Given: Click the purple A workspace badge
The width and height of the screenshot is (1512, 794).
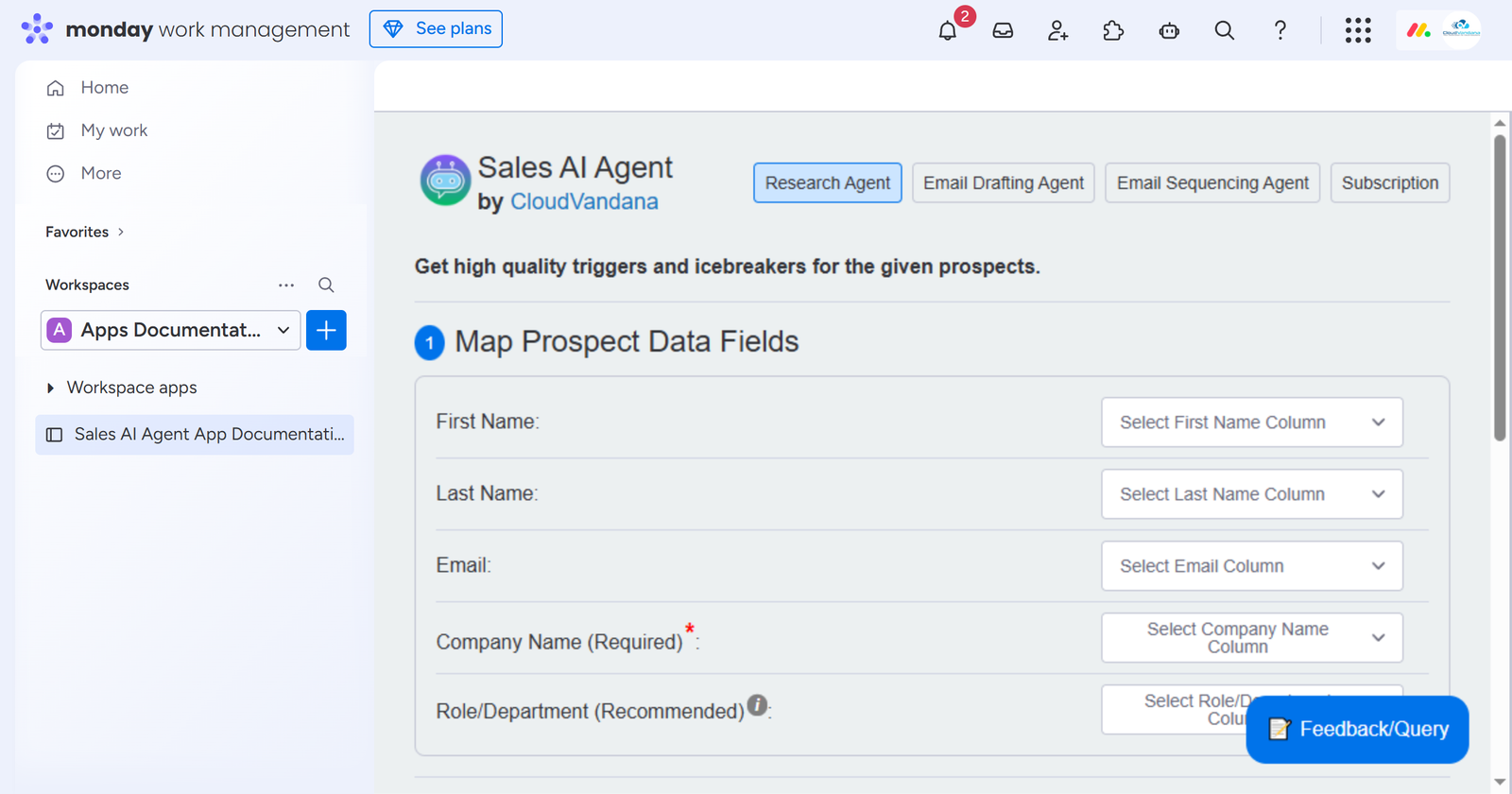Looking at the screenshot, I should (x=60, y=330).
